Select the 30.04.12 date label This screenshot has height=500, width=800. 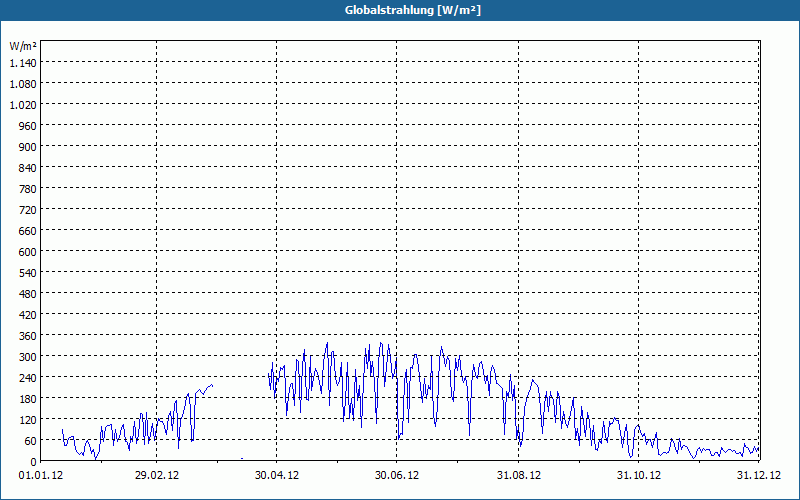[x=277, y=476]
